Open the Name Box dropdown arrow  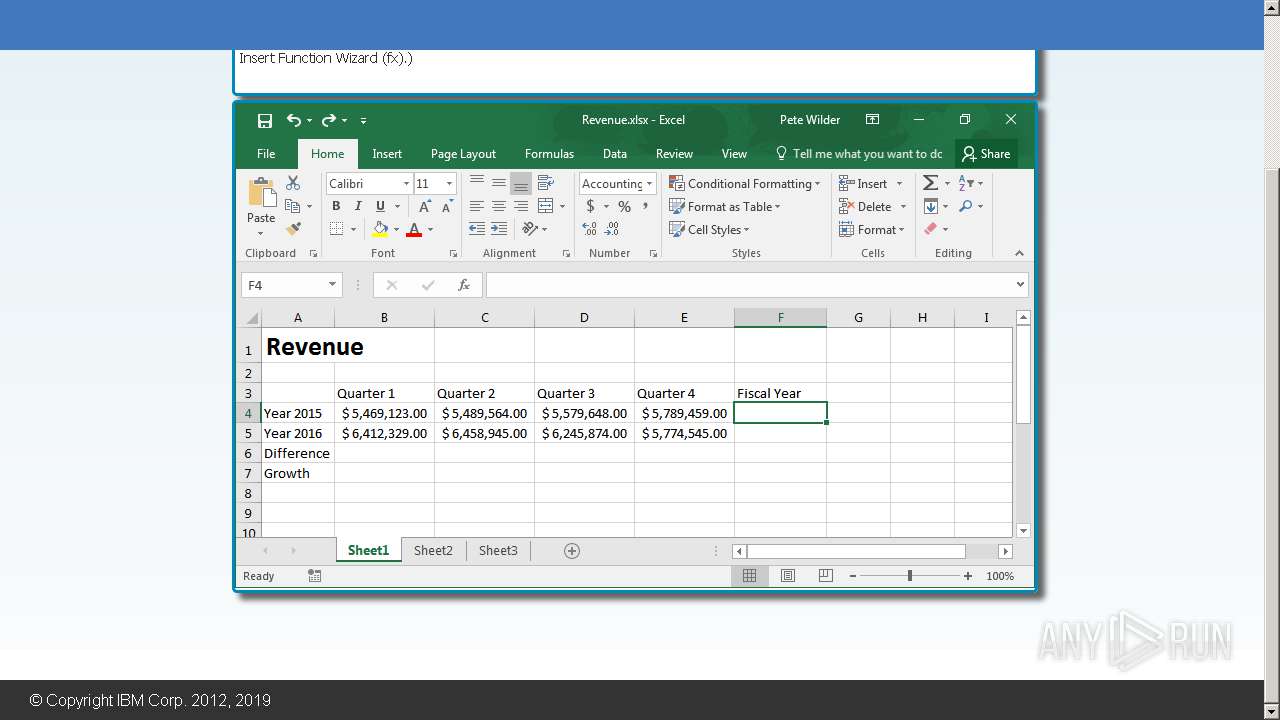[x=332, y=285]
